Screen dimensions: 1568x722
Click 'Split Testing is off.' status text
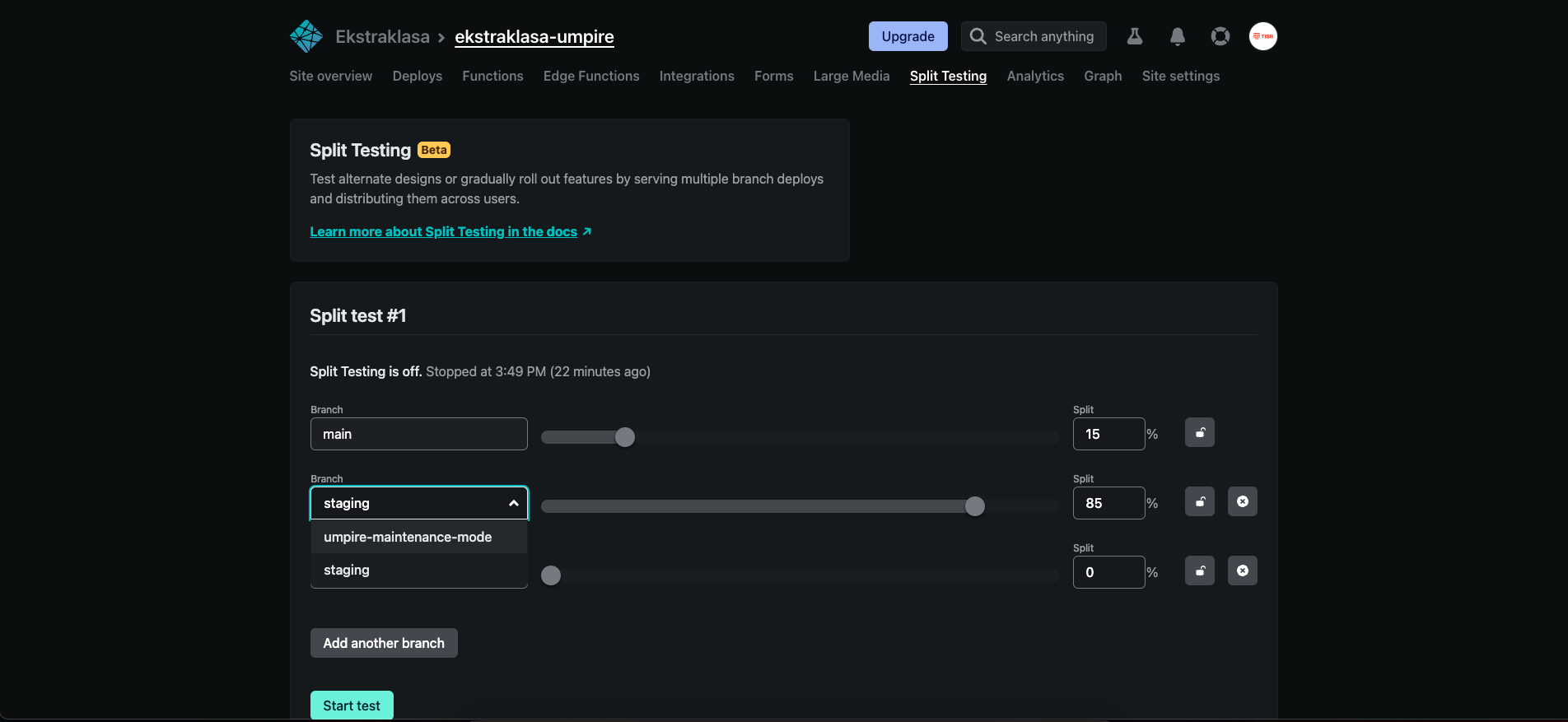[366, 371]
